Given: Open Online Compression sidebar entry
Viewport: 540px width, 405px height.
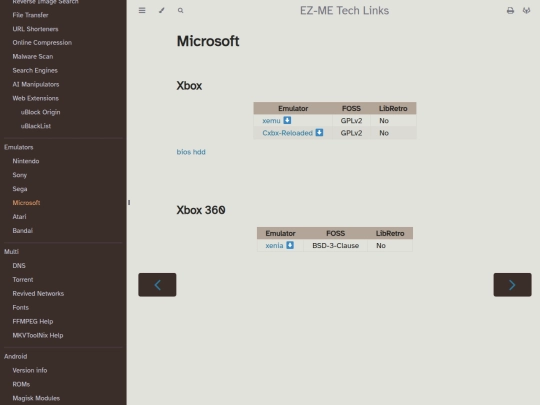Looking at the screenshot, I should coord(42,43).
